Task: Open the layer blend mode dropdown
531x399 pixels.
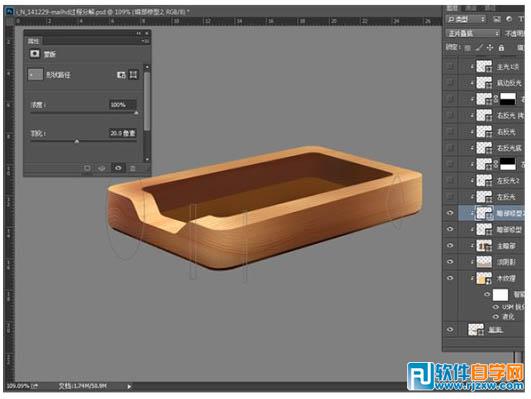Action: [473, 33]
